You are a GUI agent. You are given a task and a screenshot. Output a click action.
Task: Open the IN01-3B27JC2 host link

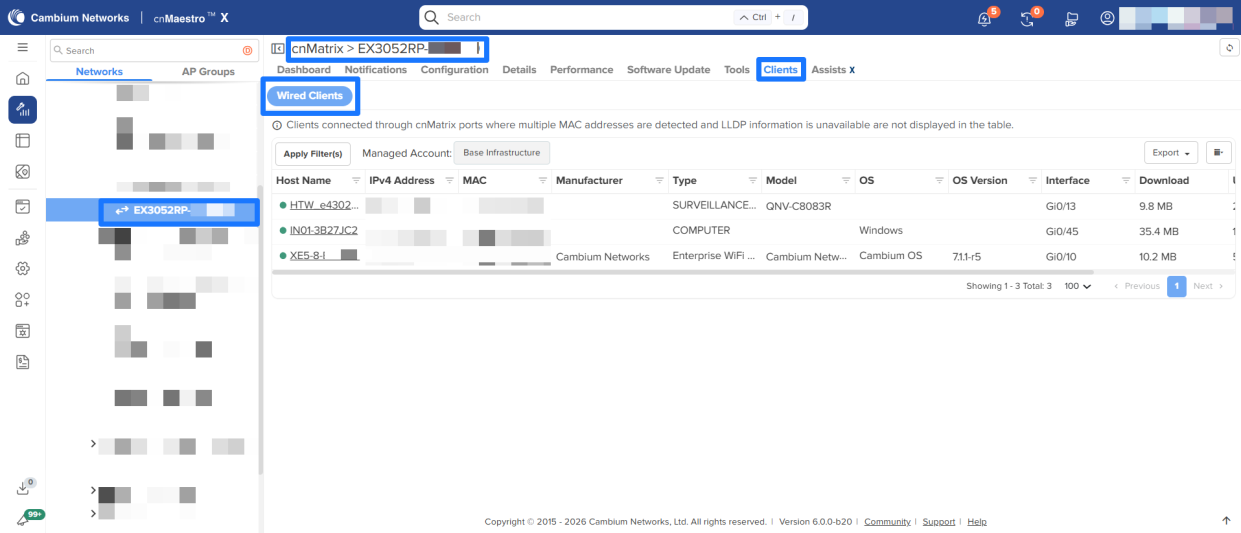click(x=323, y=231)
